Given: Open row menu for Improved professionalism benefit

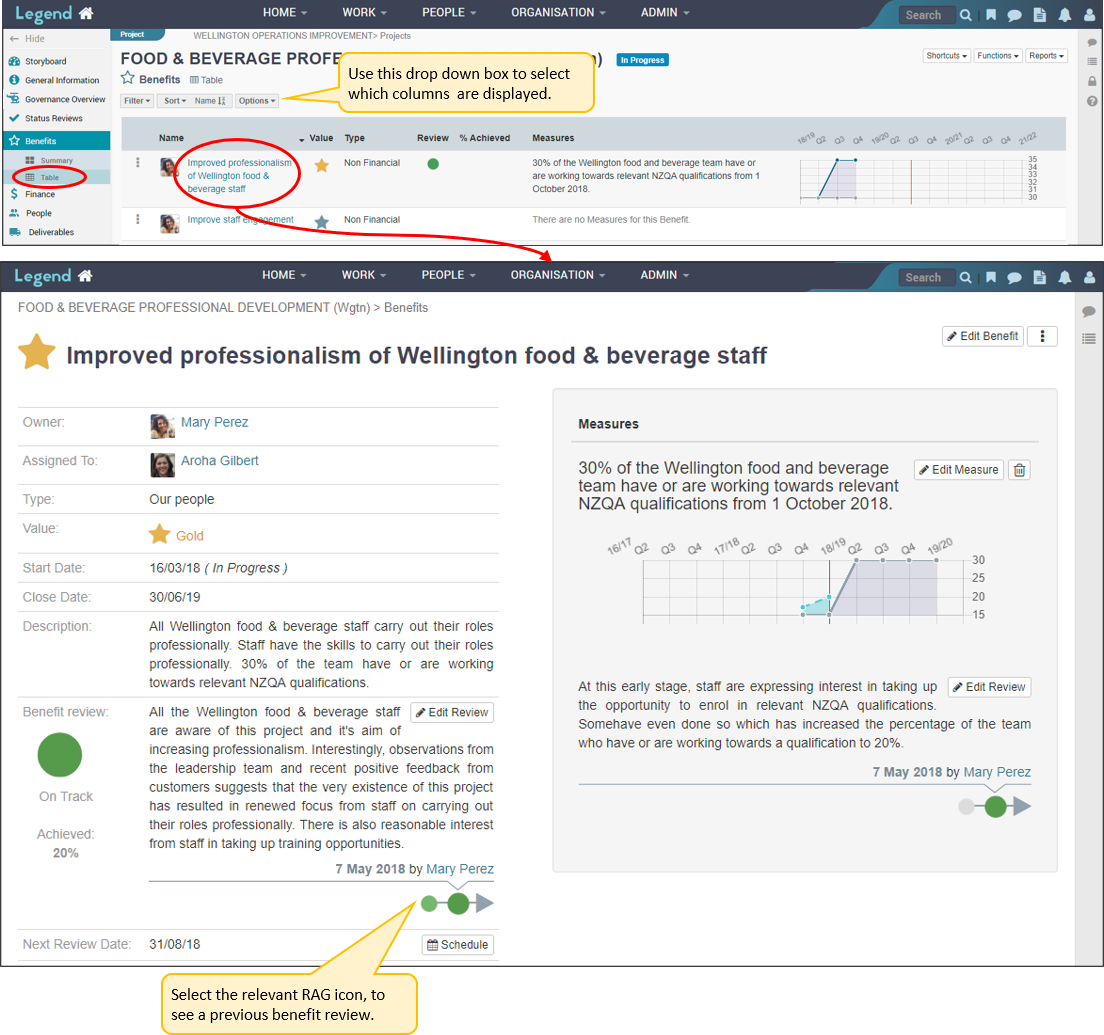Looking at the screenshot, I should [137, 163].
